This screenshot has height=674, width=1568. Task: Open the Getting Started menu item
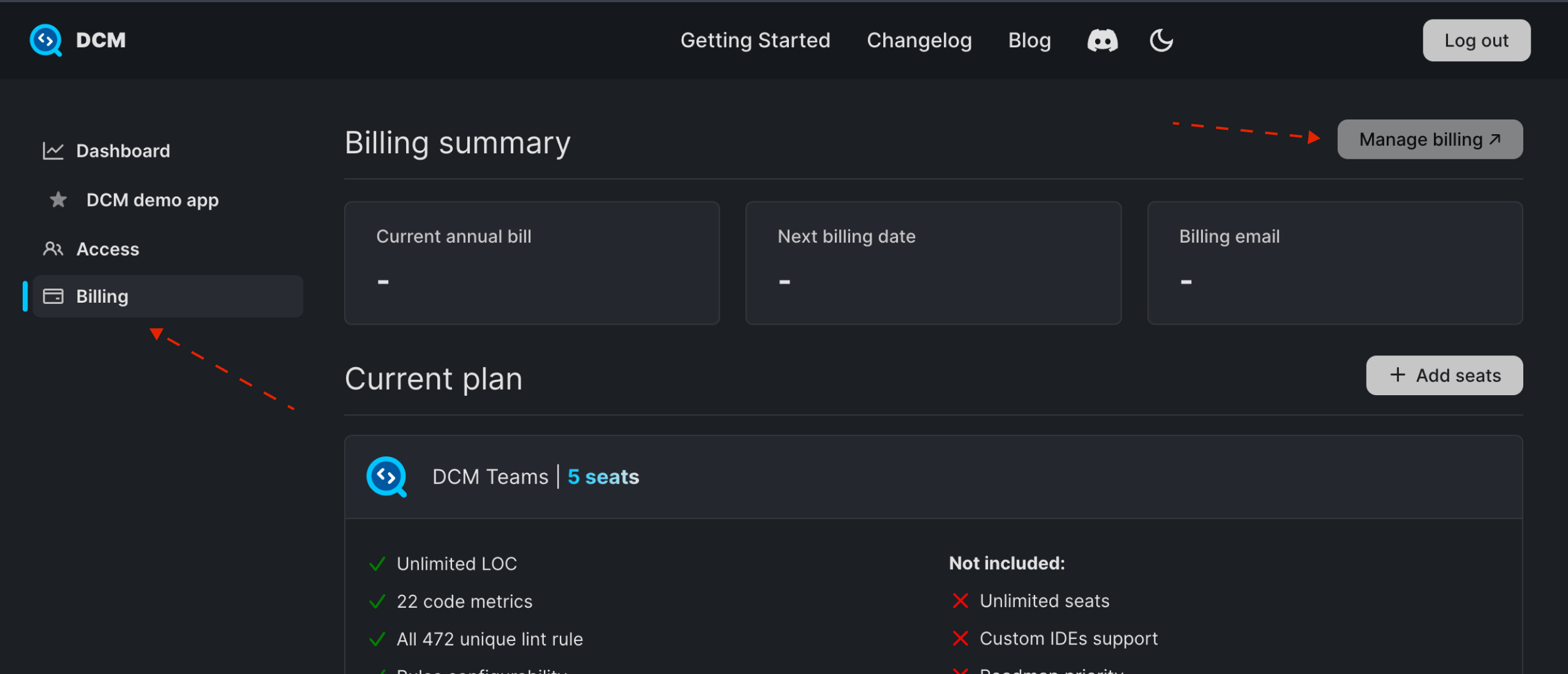(755, 40)
